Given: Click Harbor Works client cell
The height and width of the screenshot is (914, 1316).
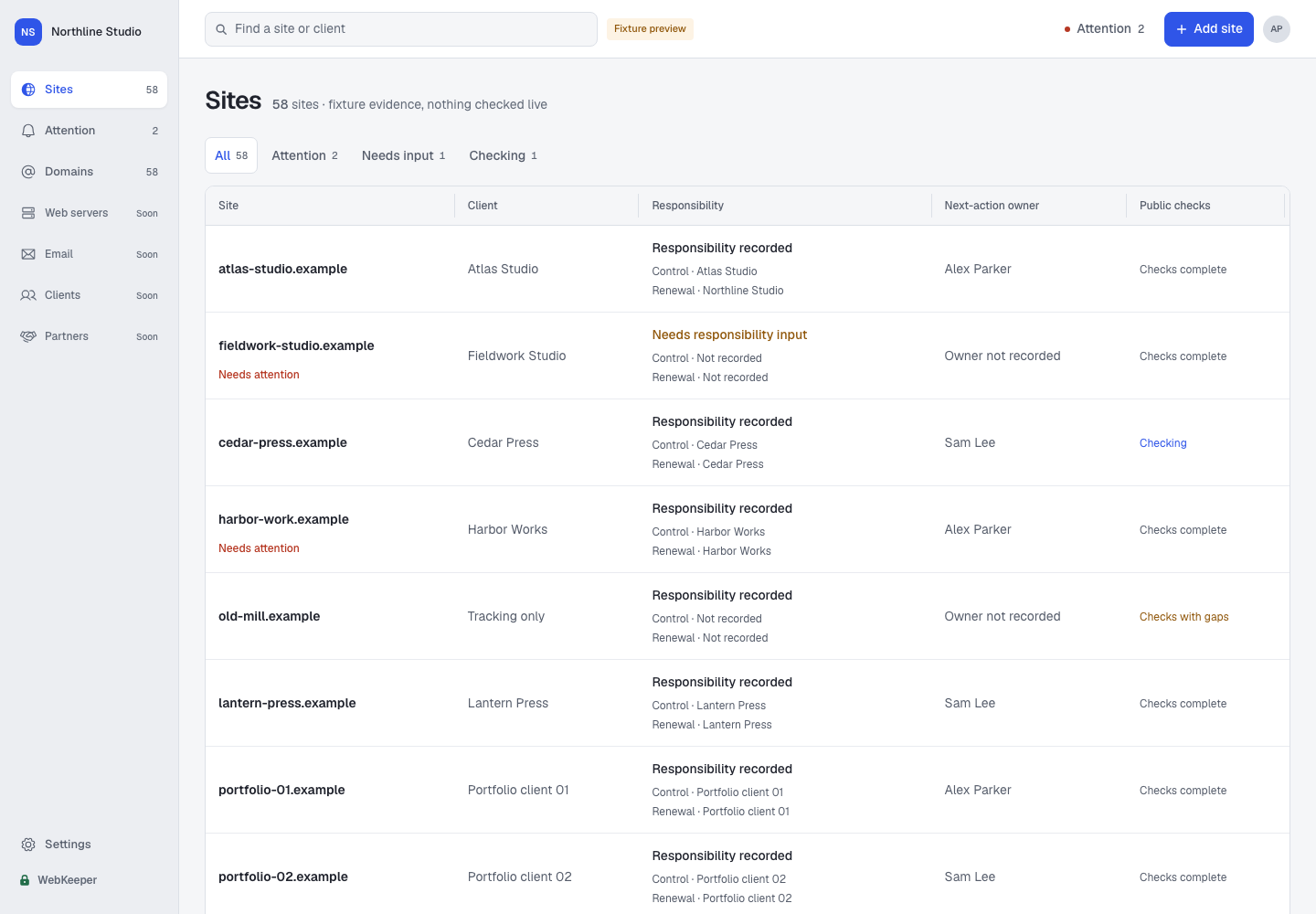Looking at the screenshot, I should click(507, 529).
